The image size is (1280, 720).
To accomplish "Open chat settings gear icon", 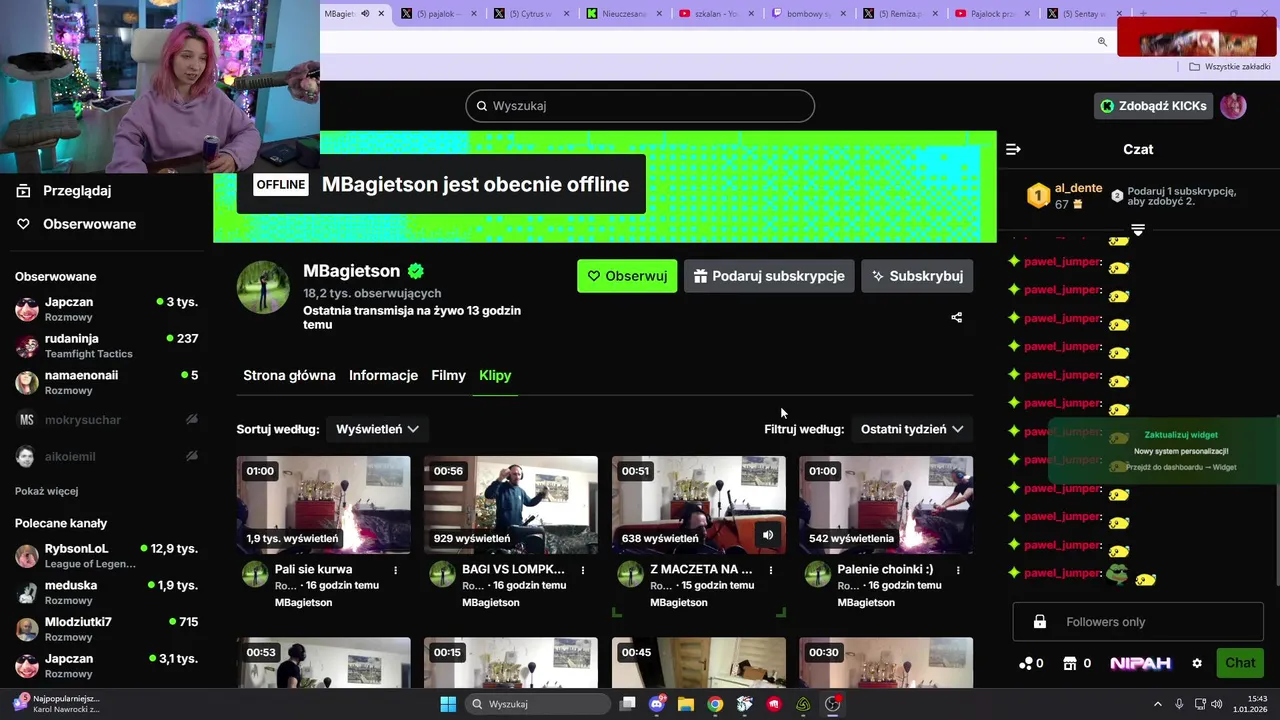I will (1197, 663).
